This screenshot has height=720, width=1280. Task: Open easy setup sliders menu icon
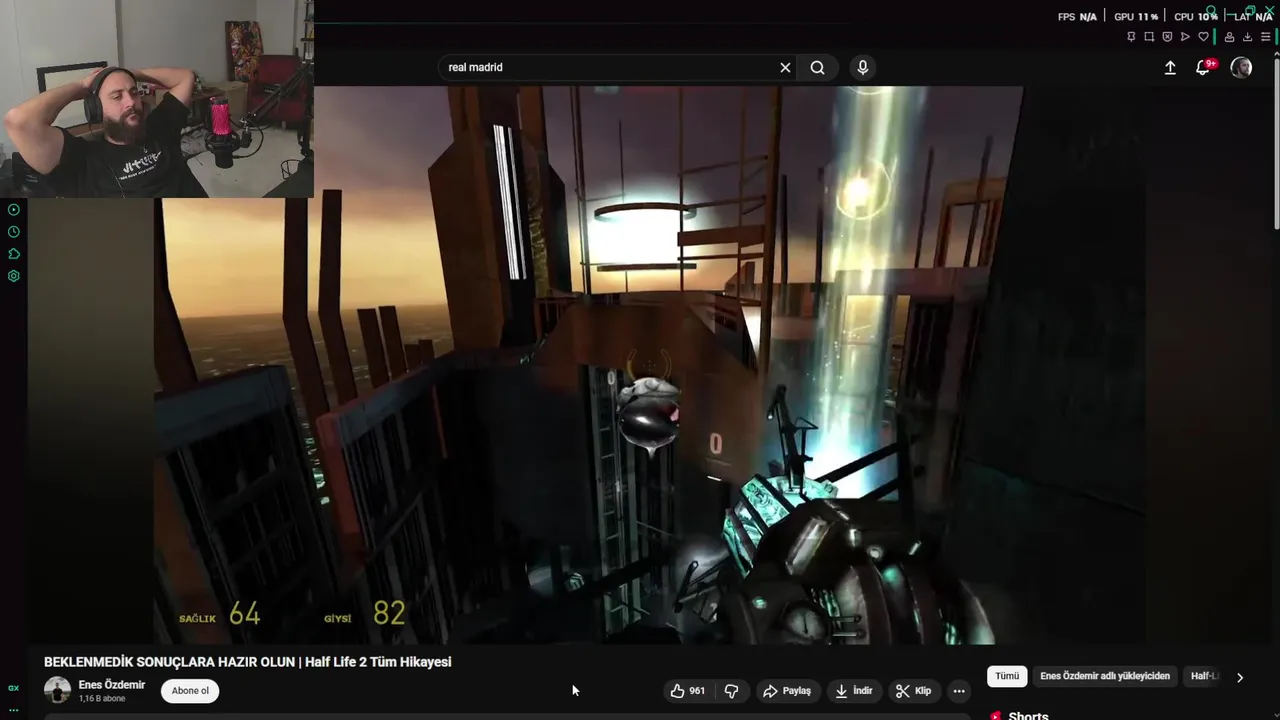[1265, 37]
